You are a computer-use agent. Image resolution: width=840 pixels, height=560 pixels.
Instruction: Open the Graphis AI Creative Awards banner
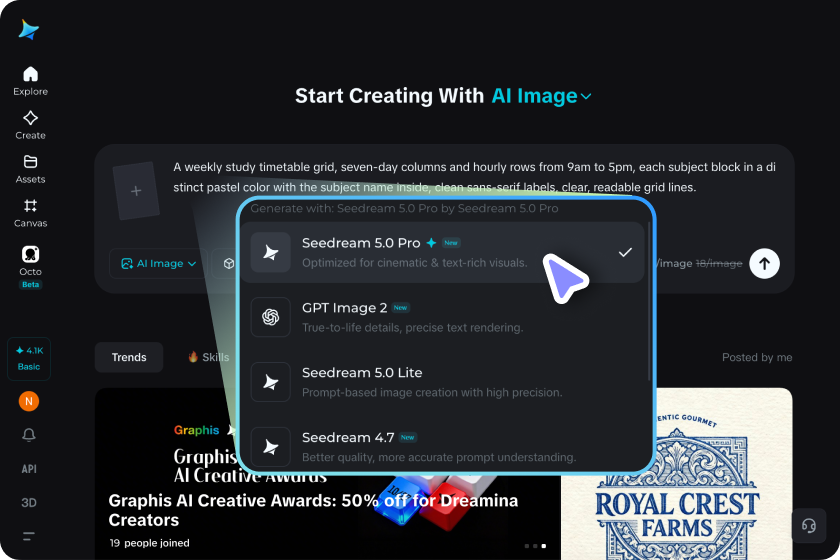pos(328,510)
